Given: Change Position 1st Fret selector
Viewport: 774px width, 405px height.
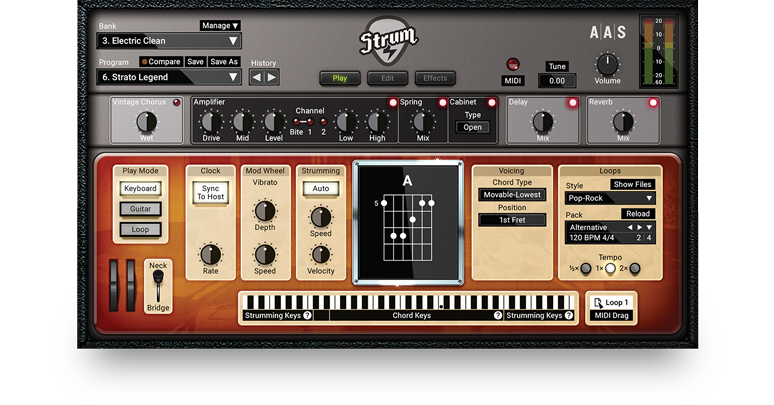Looking at the screenshot, I should [x=512, y=220].
